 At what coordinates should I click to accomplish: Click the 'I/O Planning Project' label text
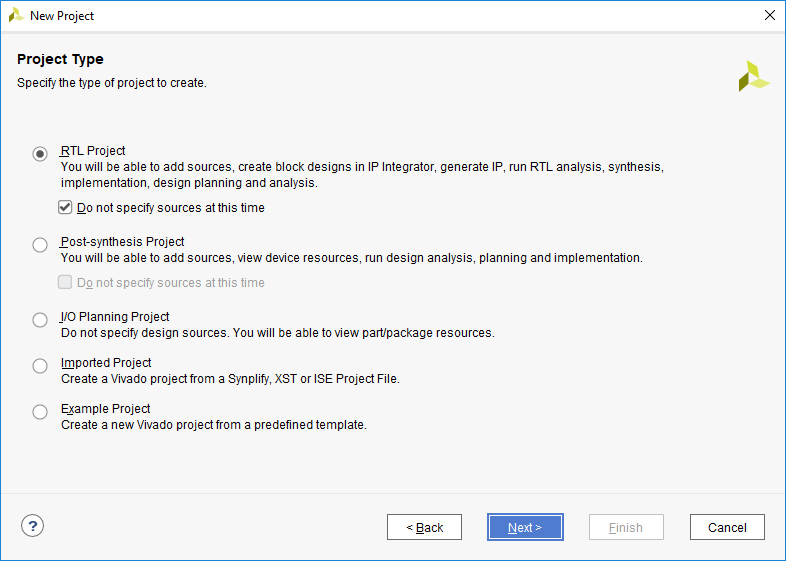point(115,317)
